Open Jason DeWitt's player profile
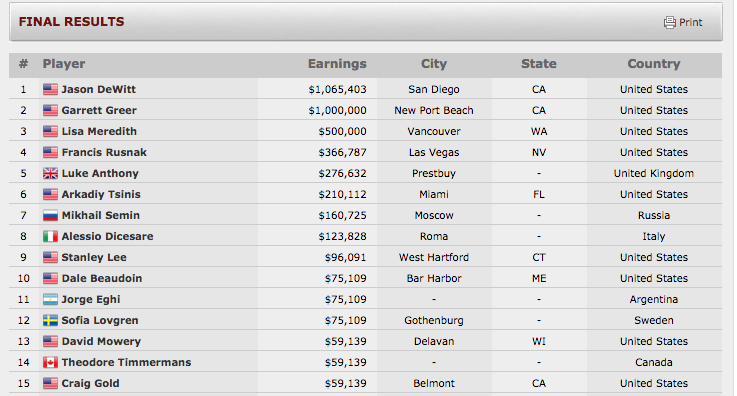This screenshot has width=737, height=396. pos(99,89)
